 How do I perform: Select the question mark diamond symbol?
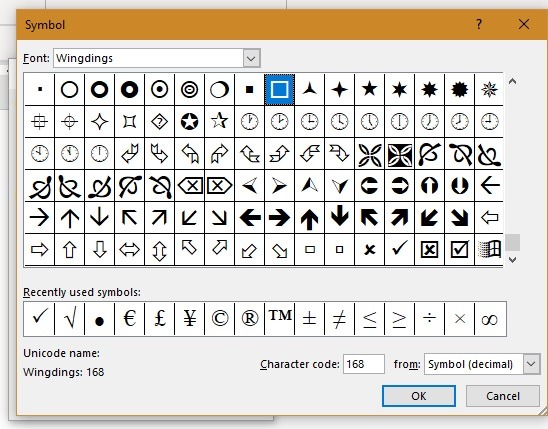click(x=160, y=122)
